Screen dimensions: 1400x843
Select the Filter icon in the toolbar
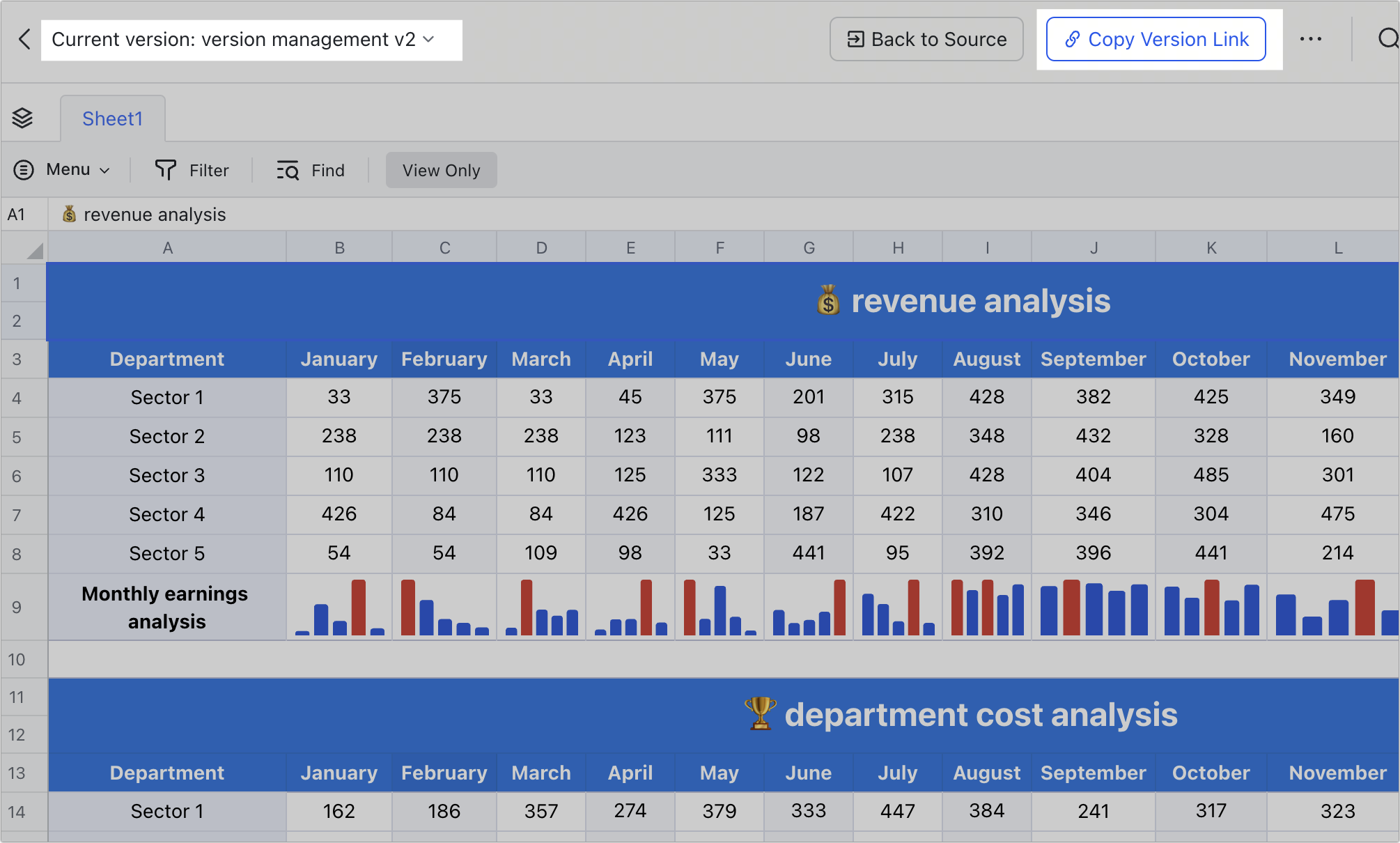(x=166, y=170)
